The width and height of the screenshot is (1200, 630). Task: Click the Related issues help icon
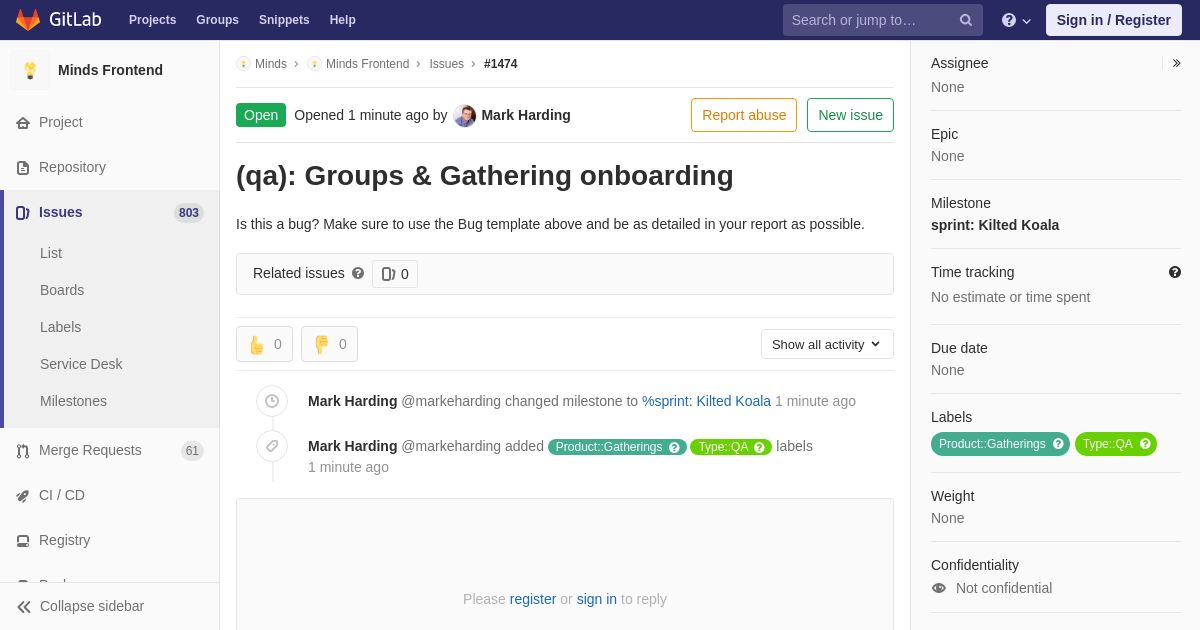358,273
